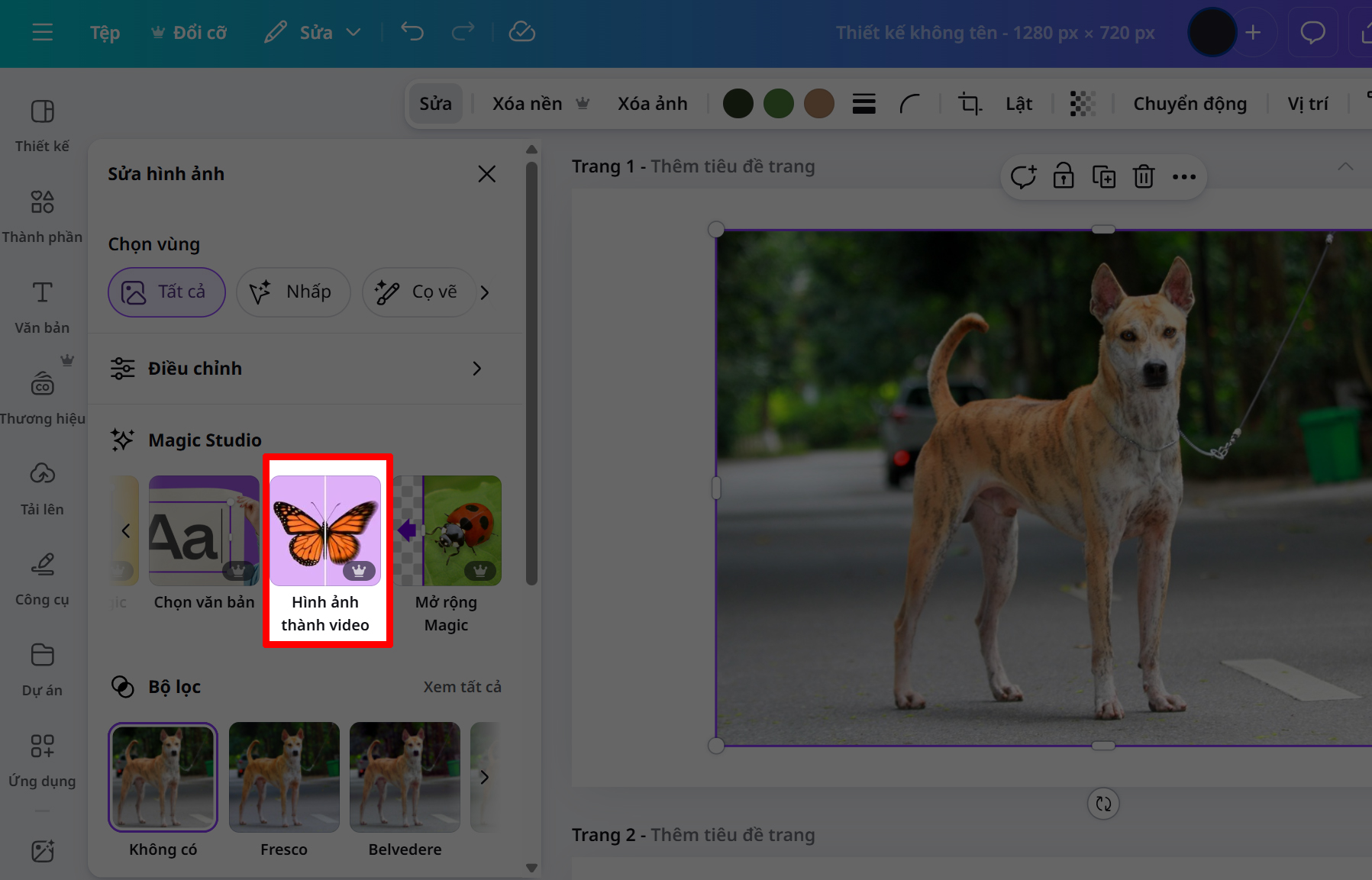The width and height of the screenshot is (1372, 880).
Task: Open the Sửa mode dropdown in the top bar
Action: (313, 32)
